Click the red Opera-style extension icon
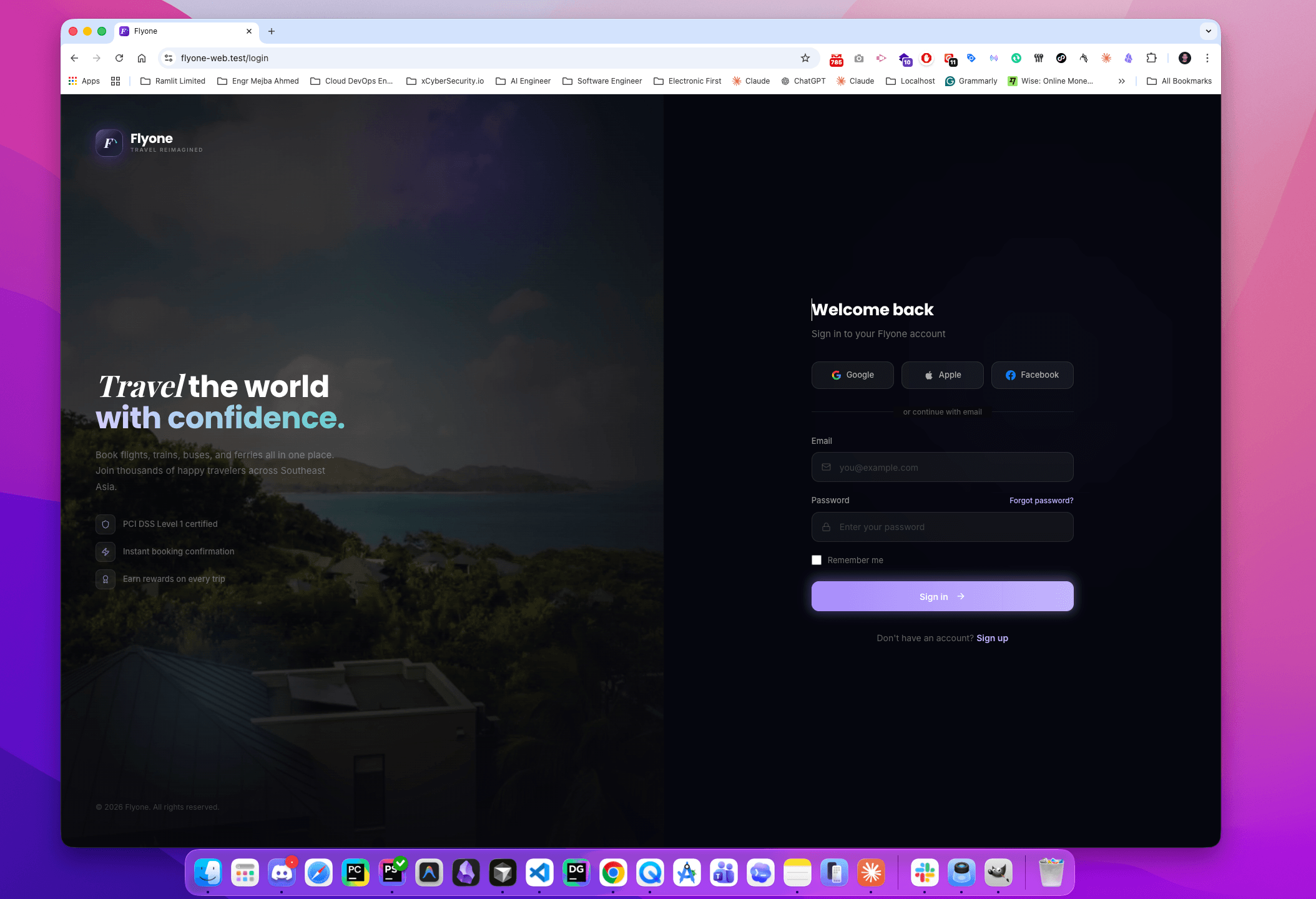This screenshot has width=1316, height=899. tap(926, 58)
